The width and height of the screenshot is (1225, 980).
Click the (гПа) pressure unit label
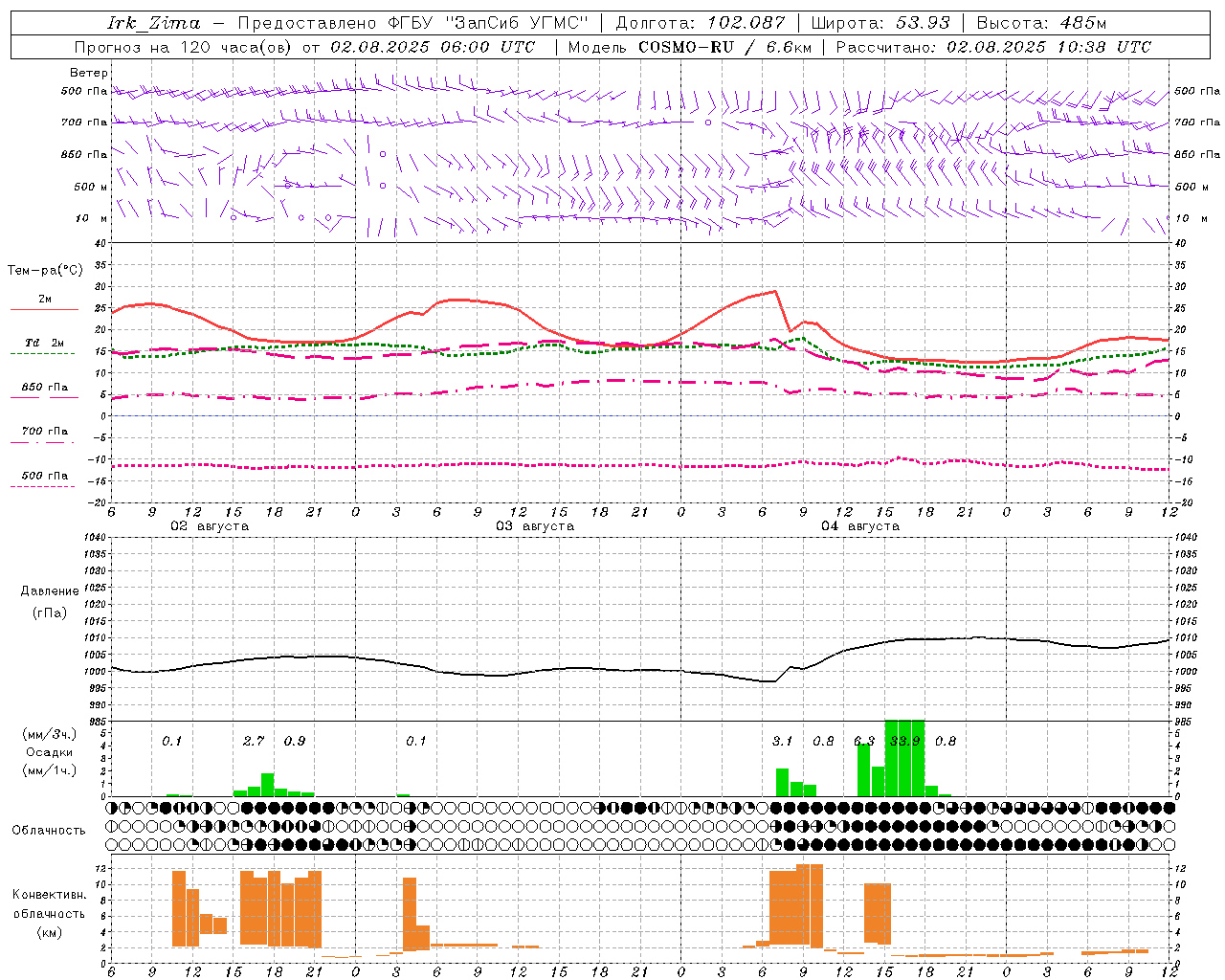click(50, 612)
